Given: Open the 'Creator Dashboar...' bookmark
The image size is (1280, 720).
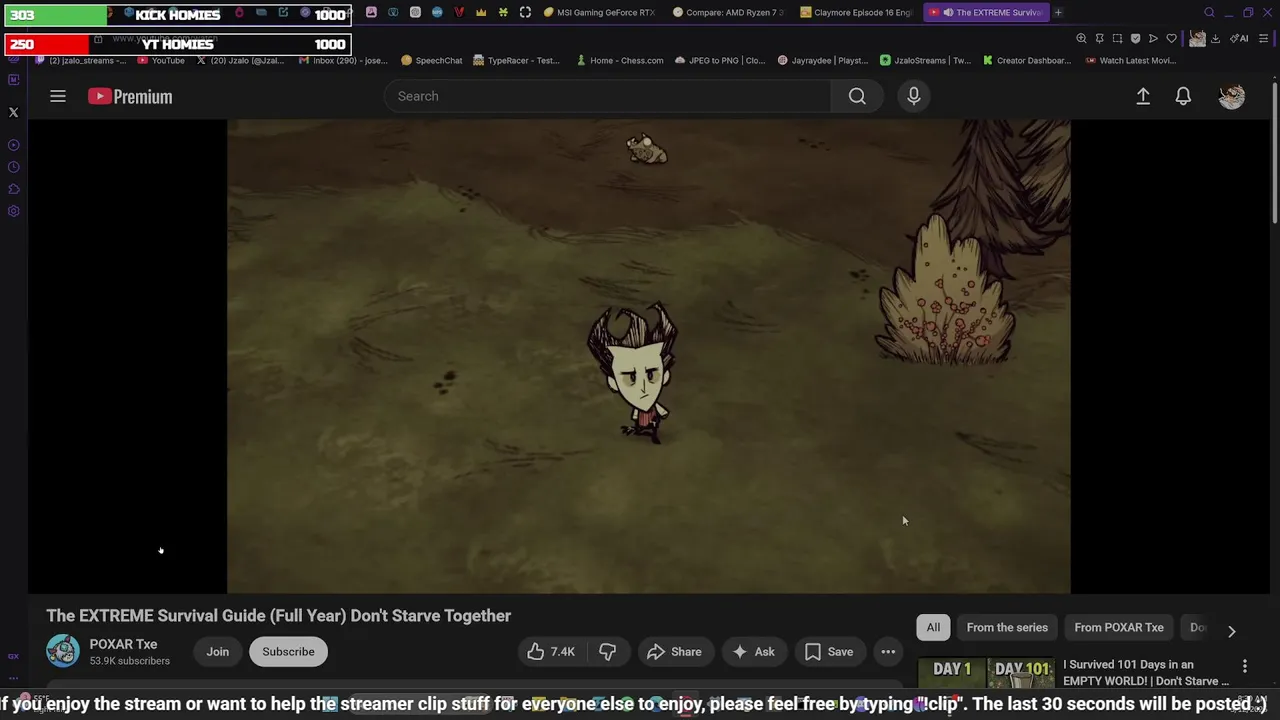Looking at the screenshot, I should tap(1027, 60).
